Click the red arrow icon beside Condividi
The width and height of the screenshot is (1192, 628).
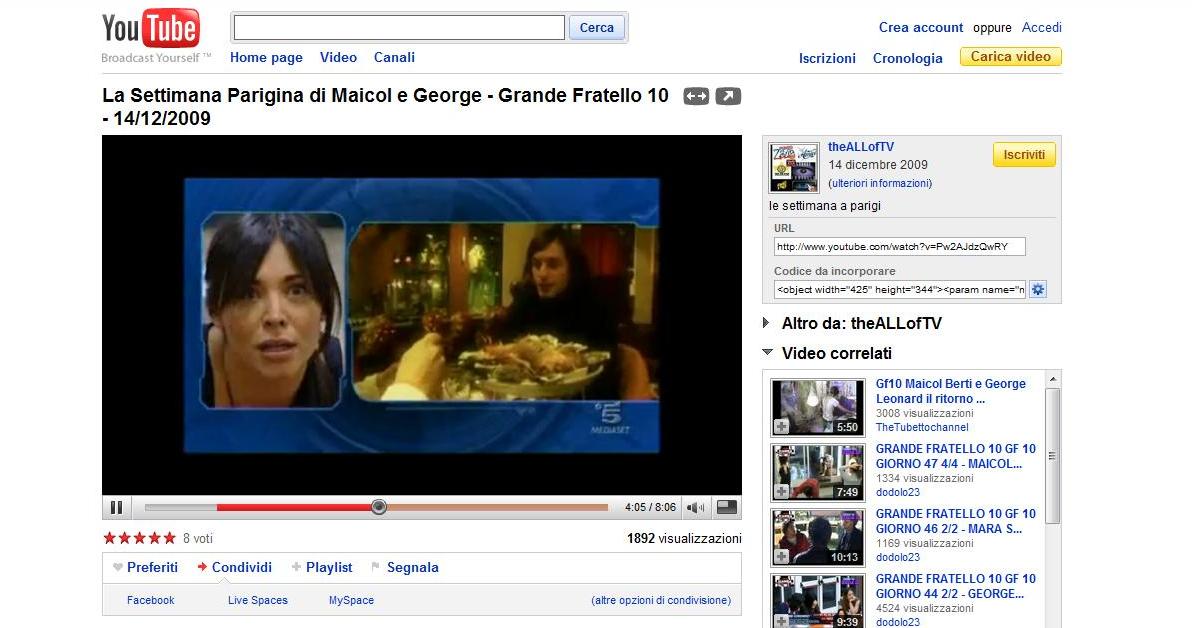202,567
